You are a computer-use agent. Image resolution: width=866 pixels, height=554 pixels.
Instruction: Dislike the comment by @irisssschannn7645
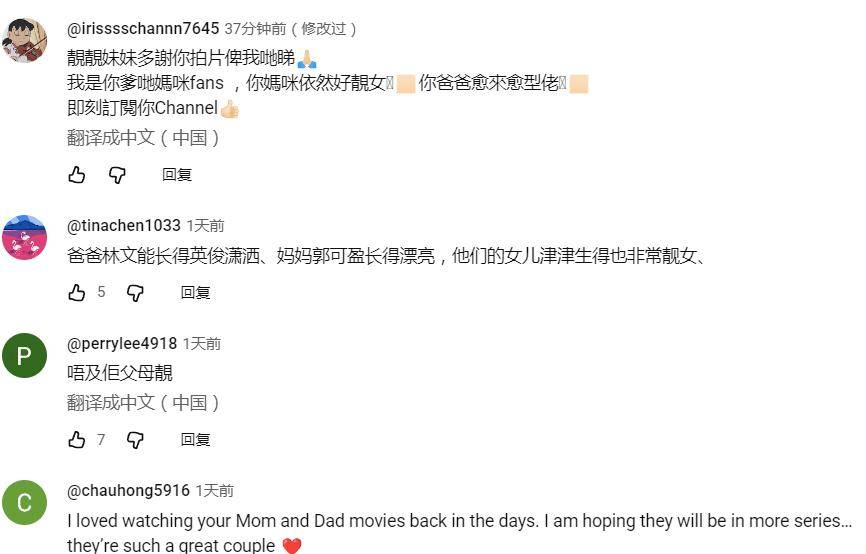[117, 175]
